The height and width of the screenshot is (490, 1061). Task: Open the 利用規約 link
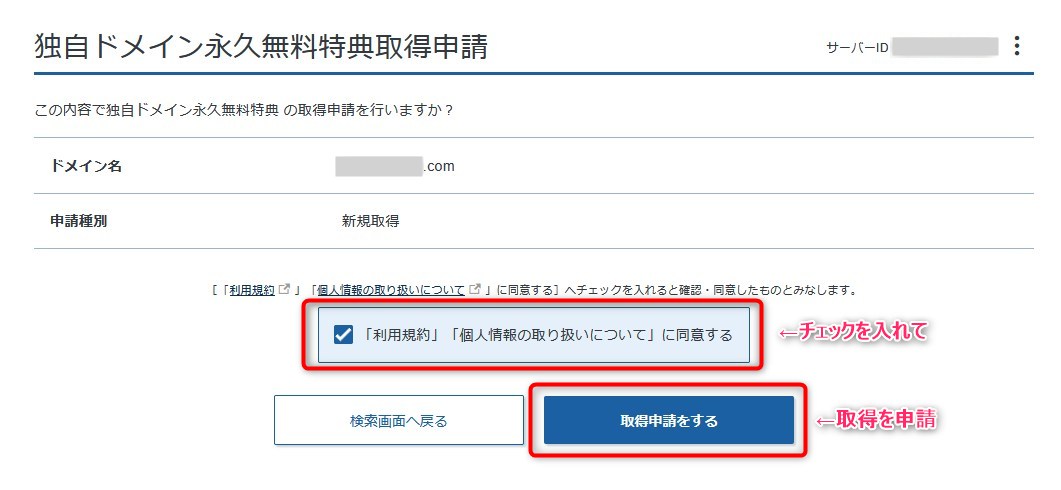(x=252, y=290)
